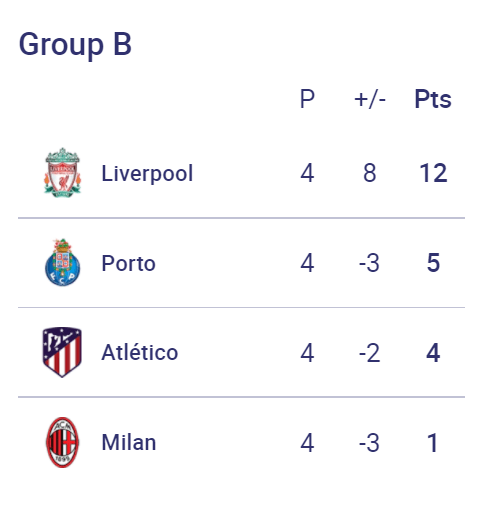Image resolution: width=481 pixels, height=510 pixels.
Task: Click Porto's matches played value
Action: coord(307,263)
